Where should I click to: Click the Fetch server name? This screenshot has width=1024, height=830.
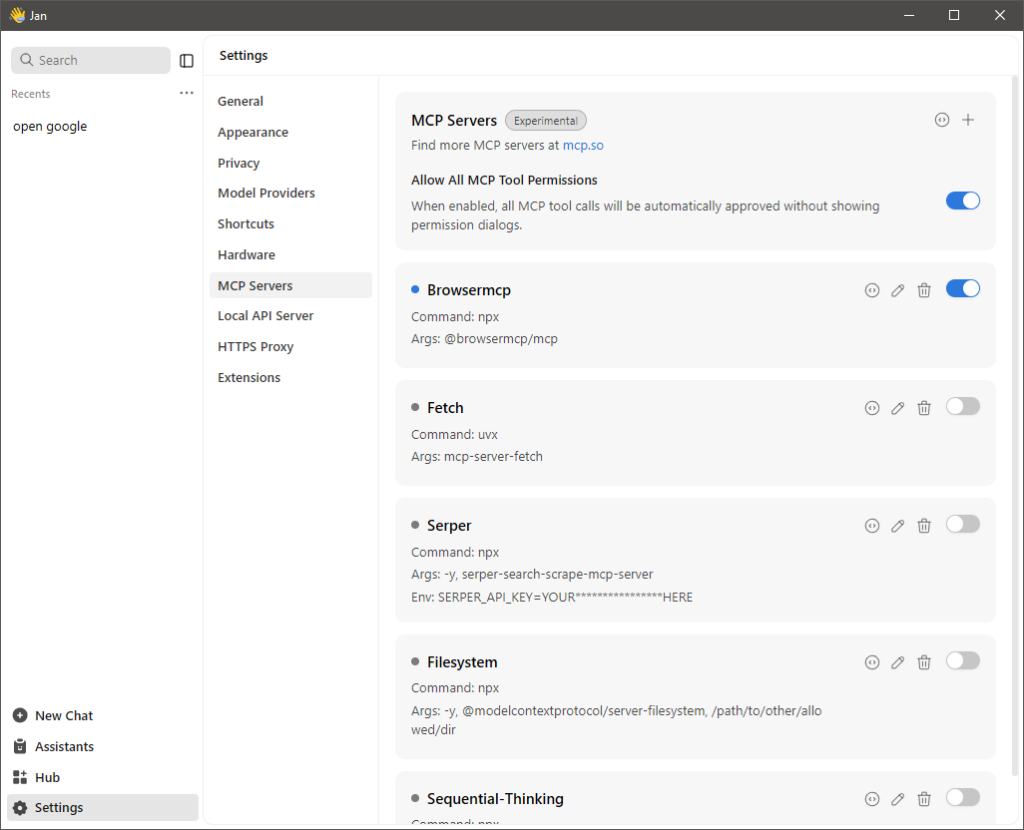coord(445,407)
